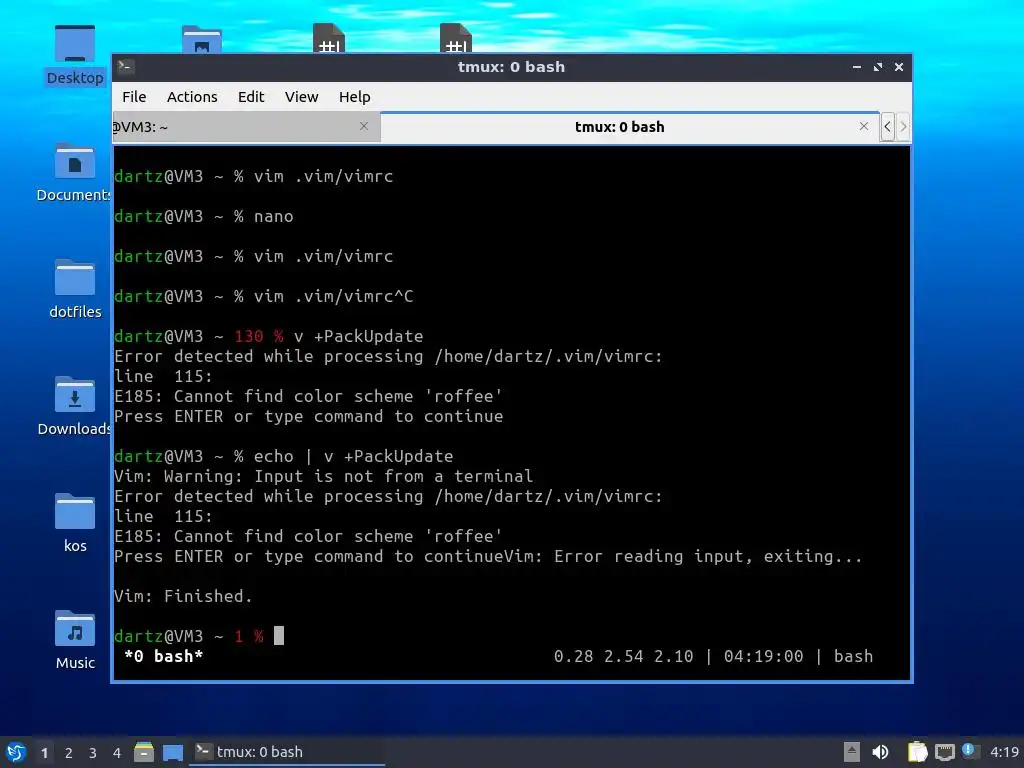1024x768 pixels.
Task: Switch to virtual desktop 2
Action: pos(69,752)
